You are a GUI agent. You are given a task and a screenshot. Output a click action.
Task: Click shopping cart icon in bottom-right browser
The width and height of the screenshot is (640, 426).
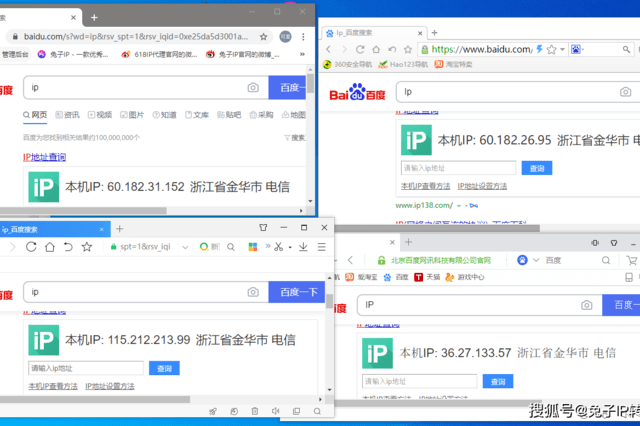(x=632, y=260)
